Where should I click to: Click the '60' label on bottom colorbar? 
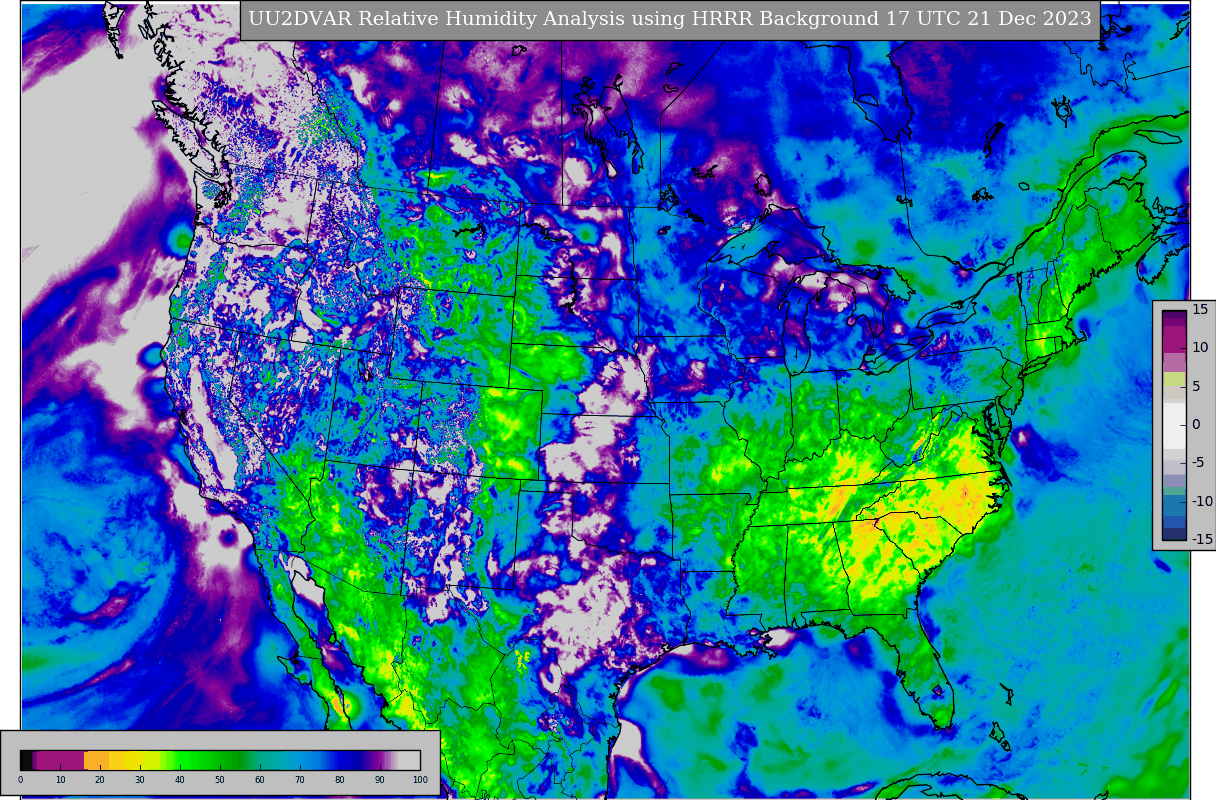click(260, 779)
